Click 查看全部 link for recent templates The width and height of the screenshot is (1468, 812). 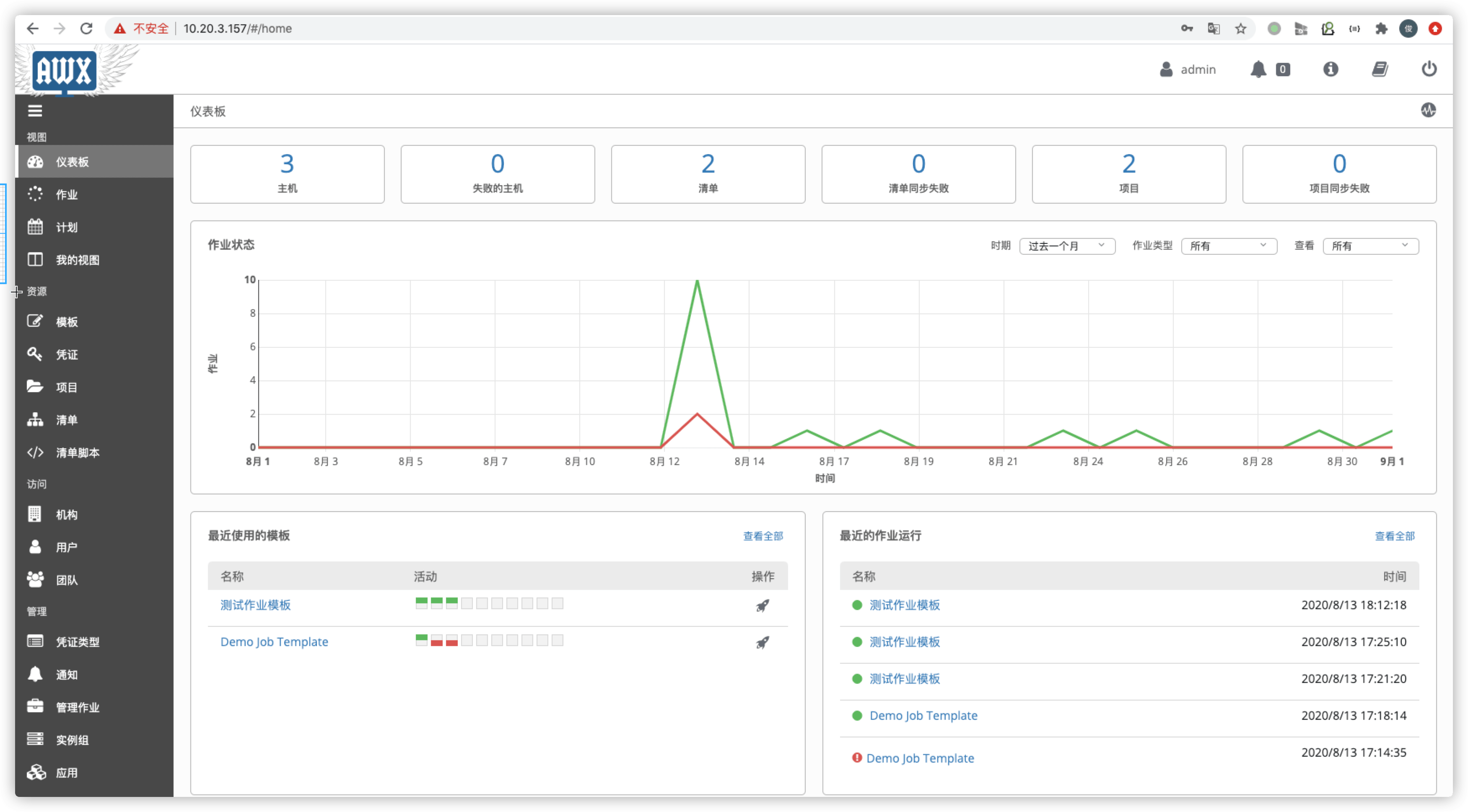point(763,536)
